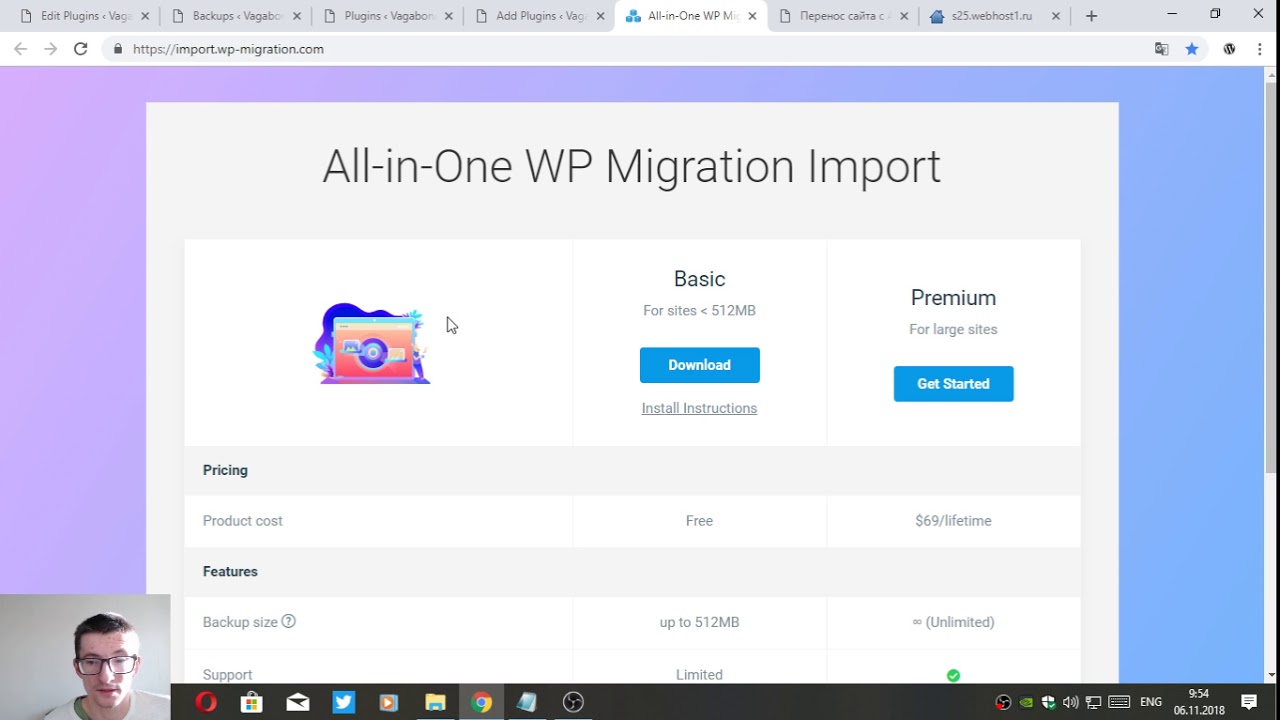
Task: Click the NVIDIA tray icon
Action: click(1026, 702)
